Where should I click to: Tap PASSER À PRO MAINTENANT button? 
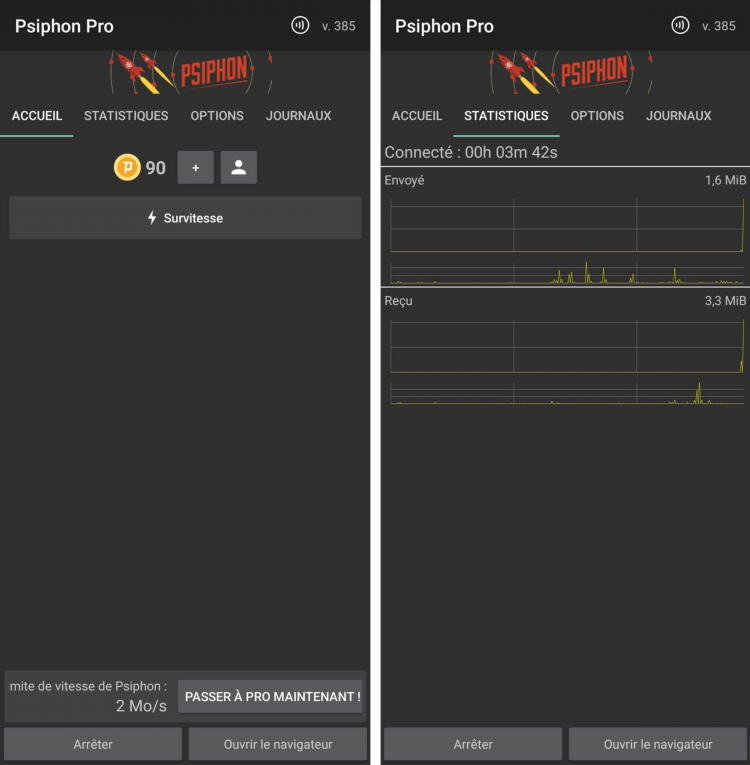coord(270,696)
